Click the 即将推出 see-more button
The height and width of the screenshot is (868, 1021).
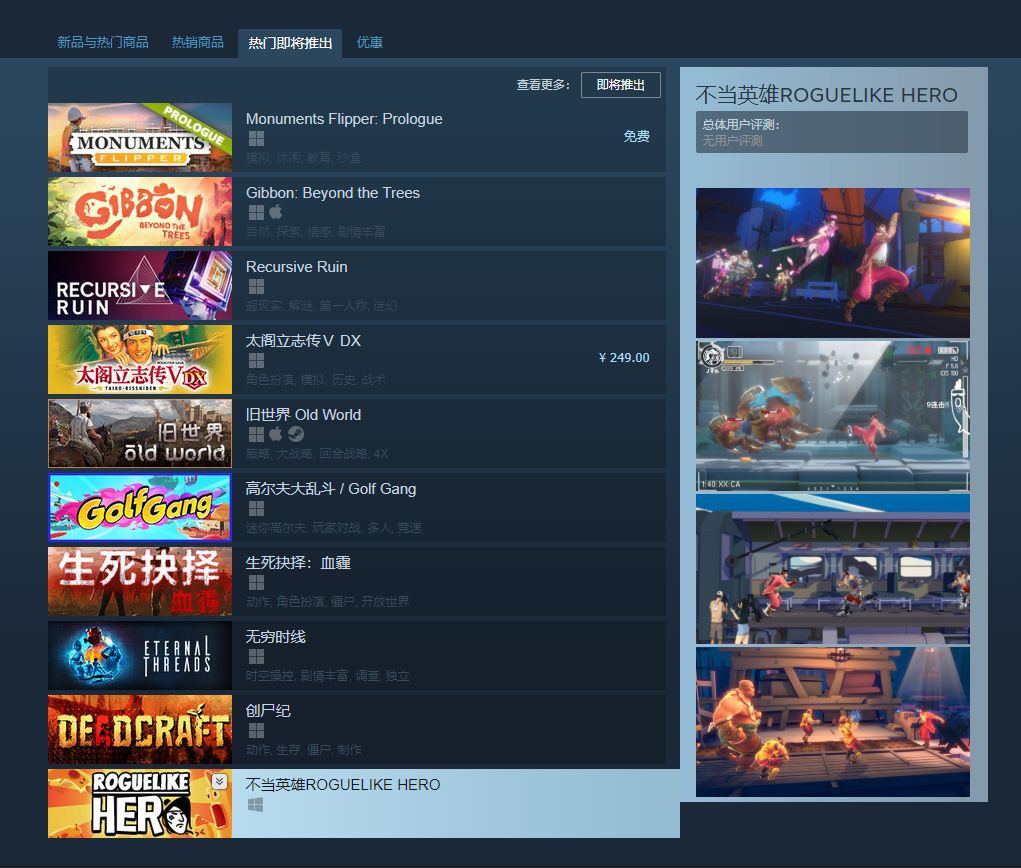(x=621, y=85)
